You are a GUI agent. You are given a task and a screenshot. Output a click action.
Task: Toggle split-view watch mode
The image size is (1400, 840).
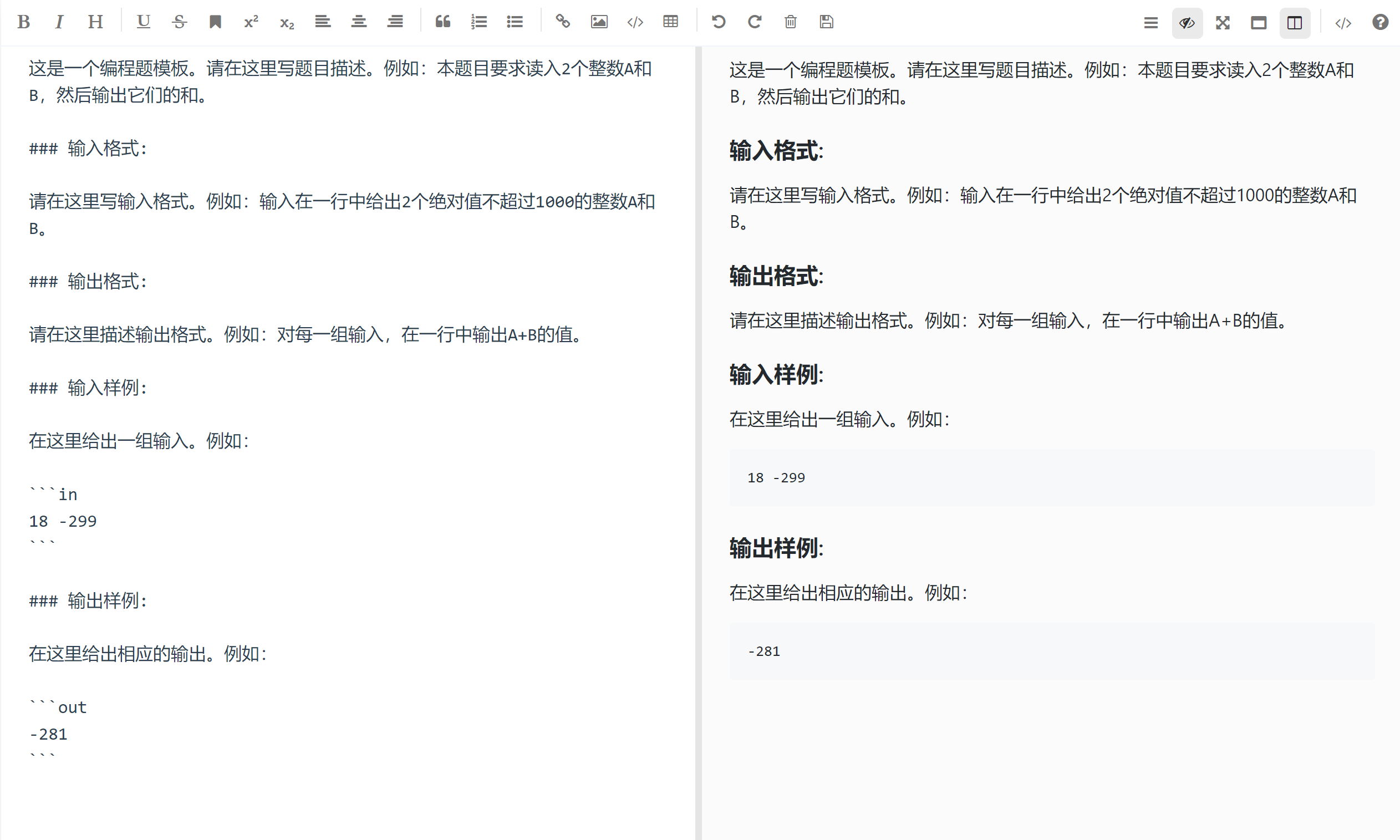pos(1295,23)
